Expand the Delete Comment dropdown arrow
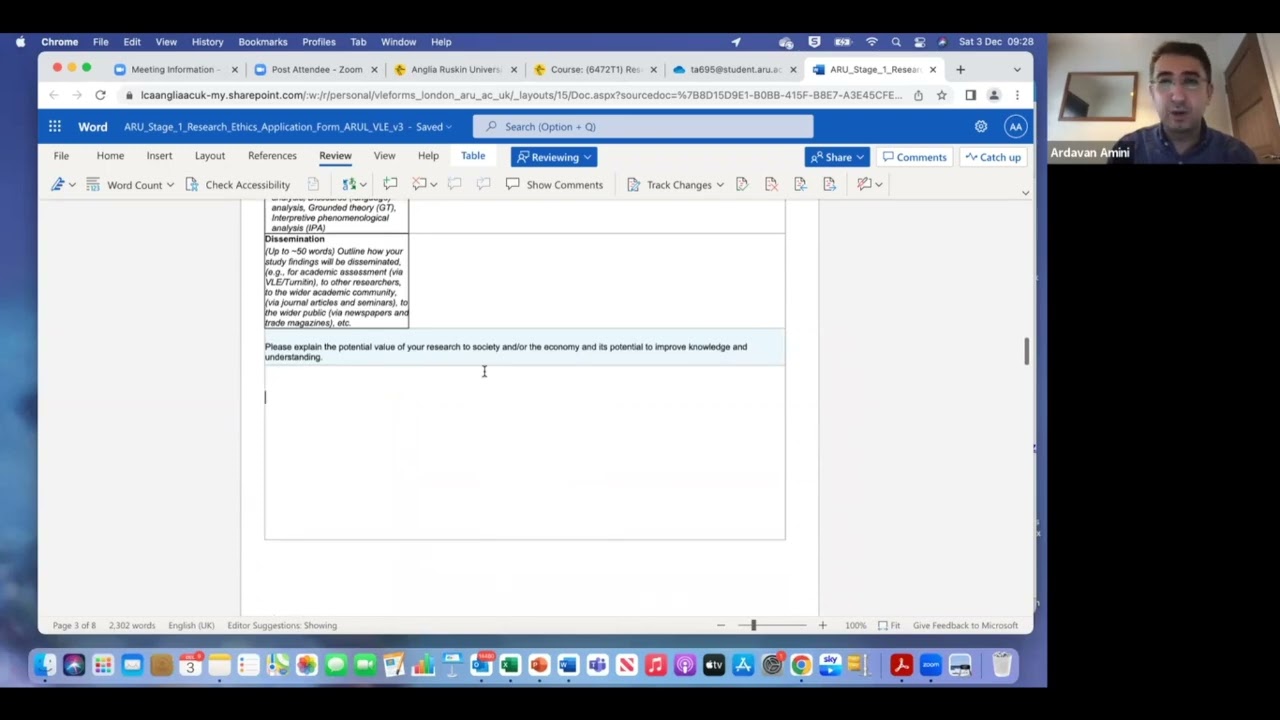1280x720 pixels. [433, 185]
